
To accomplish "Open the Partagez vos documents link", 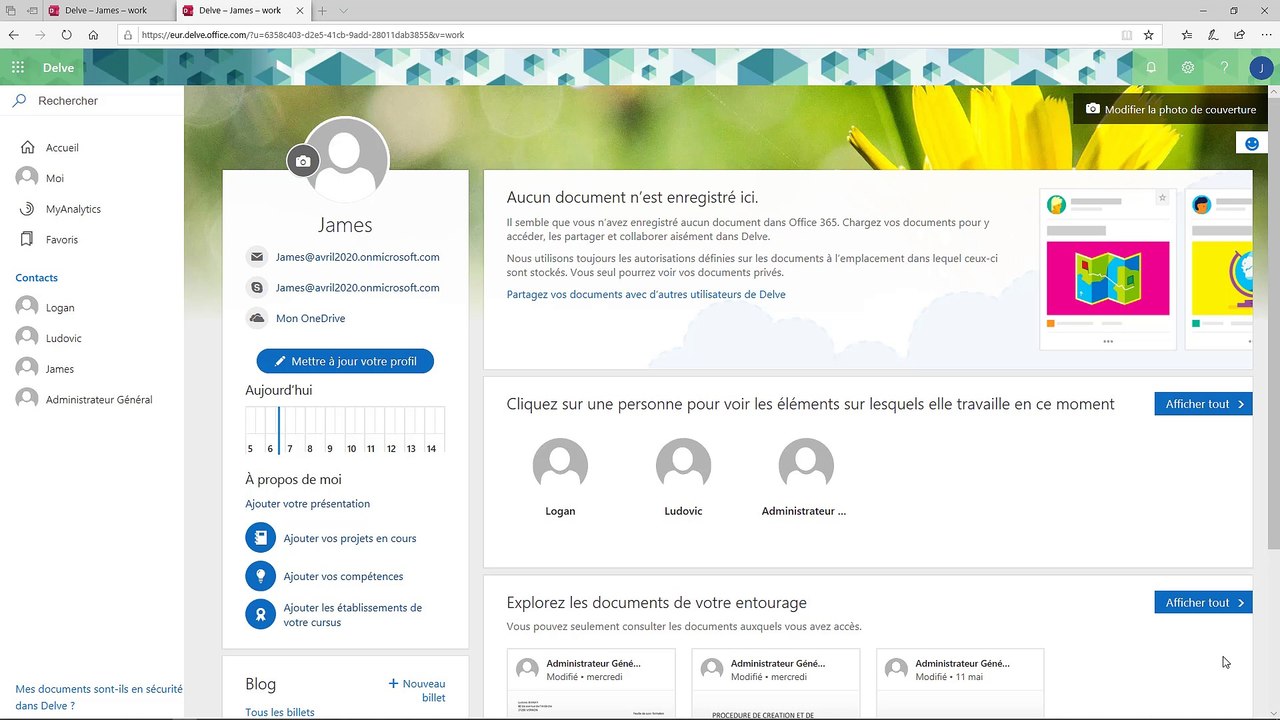I will 645,294.
